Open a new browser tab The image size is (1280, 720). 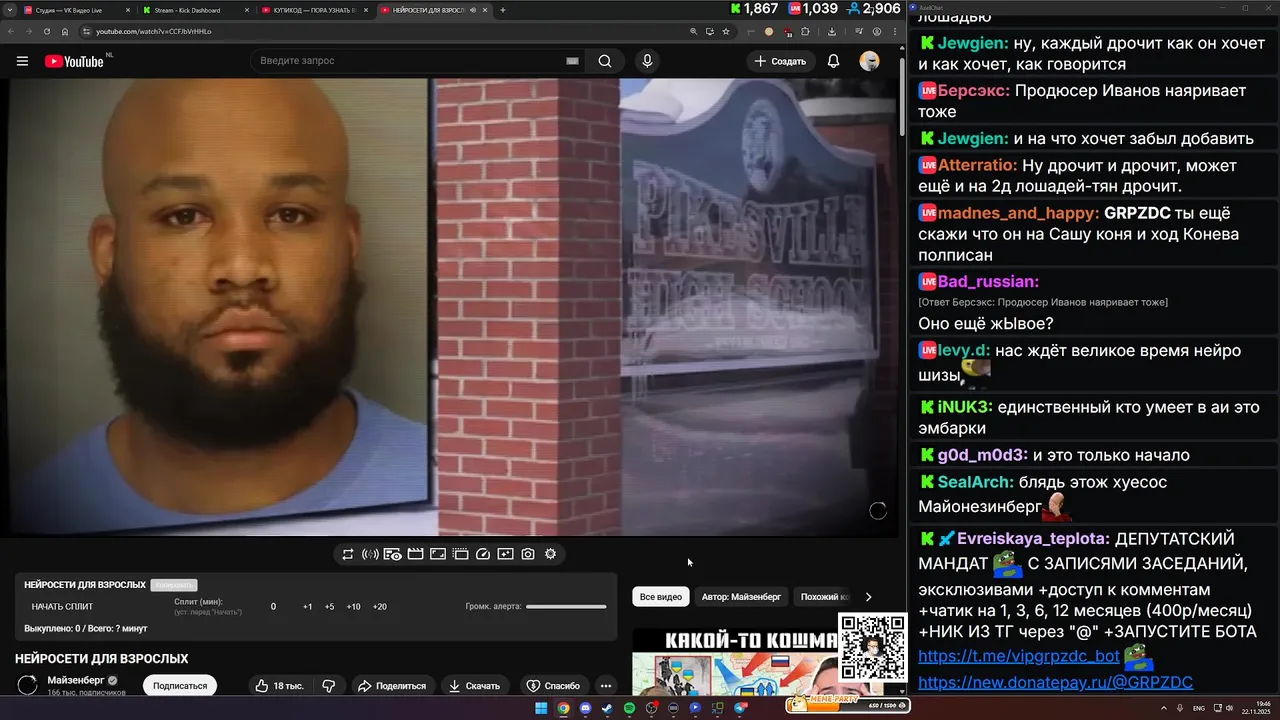point(502,10)
